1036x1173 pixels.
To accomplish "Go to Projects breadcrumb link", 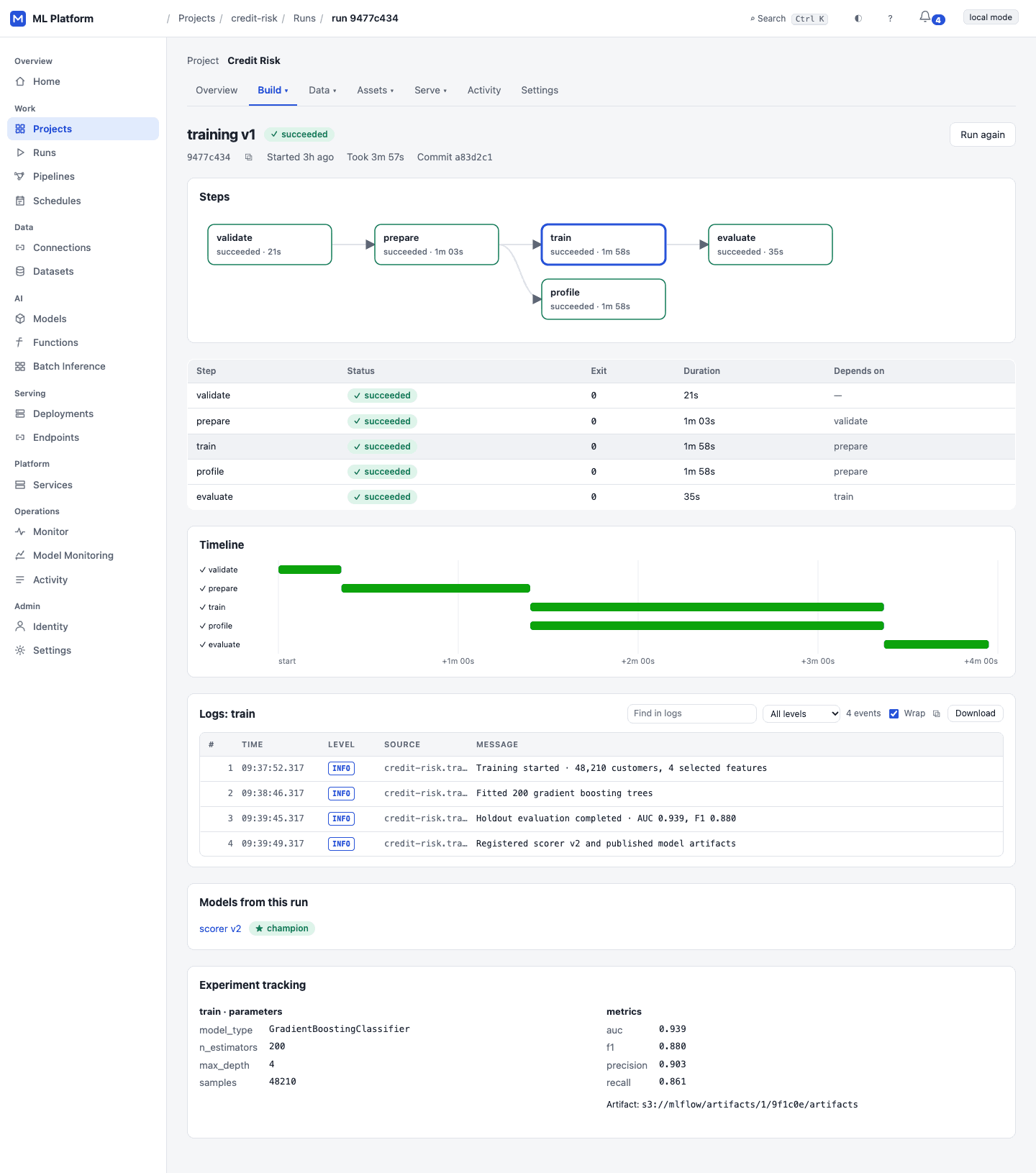I will click(196, 19).
